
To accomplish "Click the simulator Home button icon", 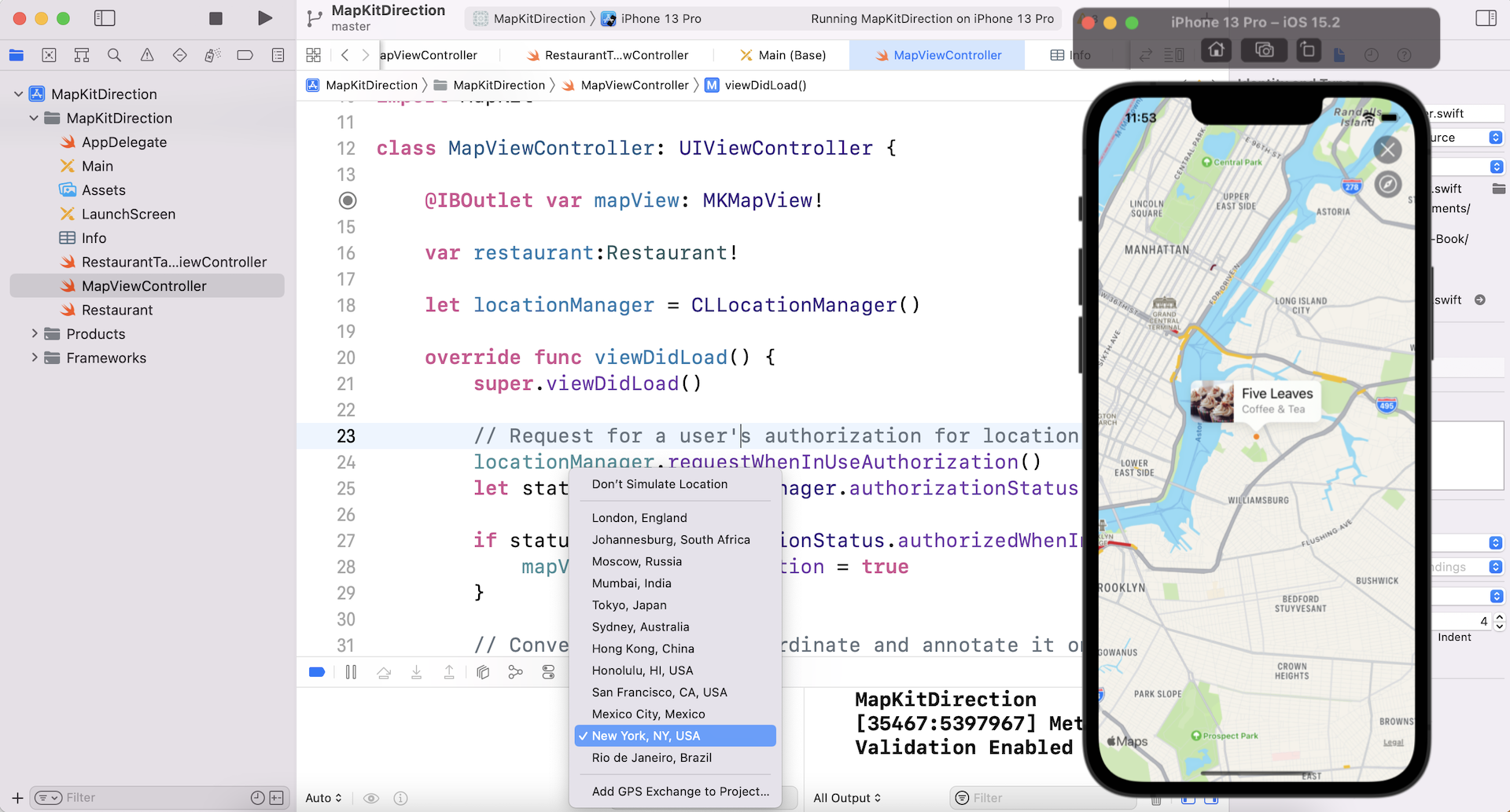I will (1216, 51).
